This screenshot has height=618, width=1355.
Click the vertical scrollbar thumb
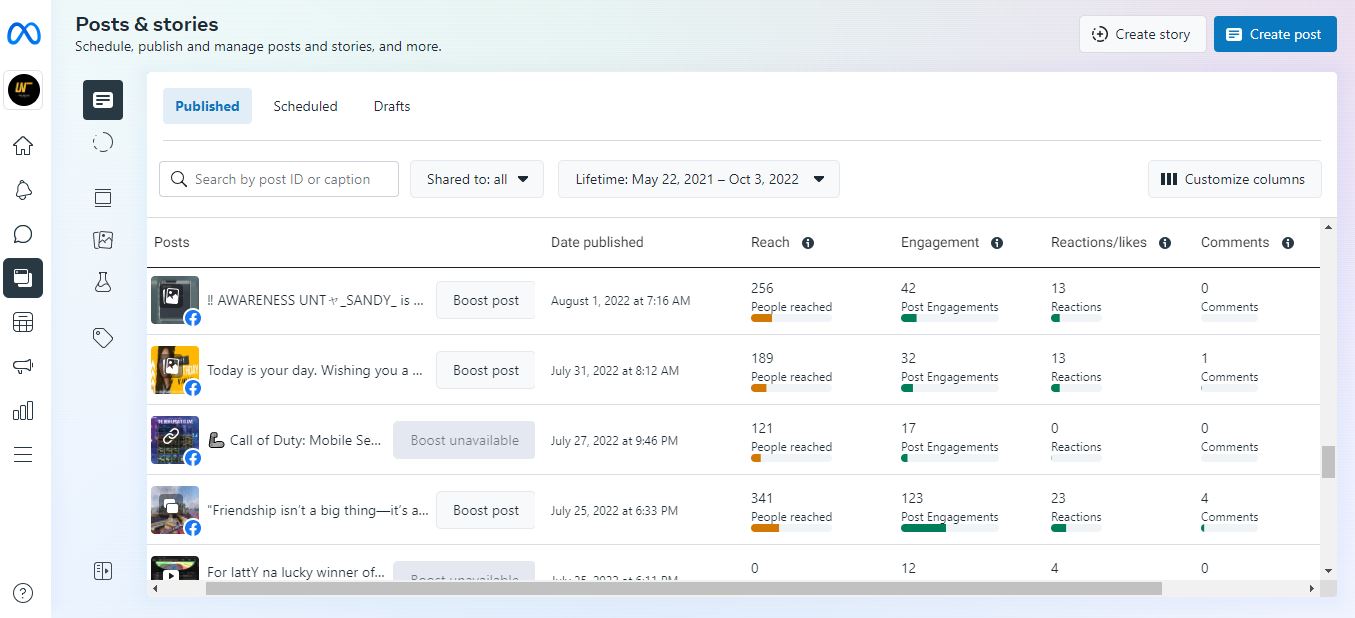1328,462
